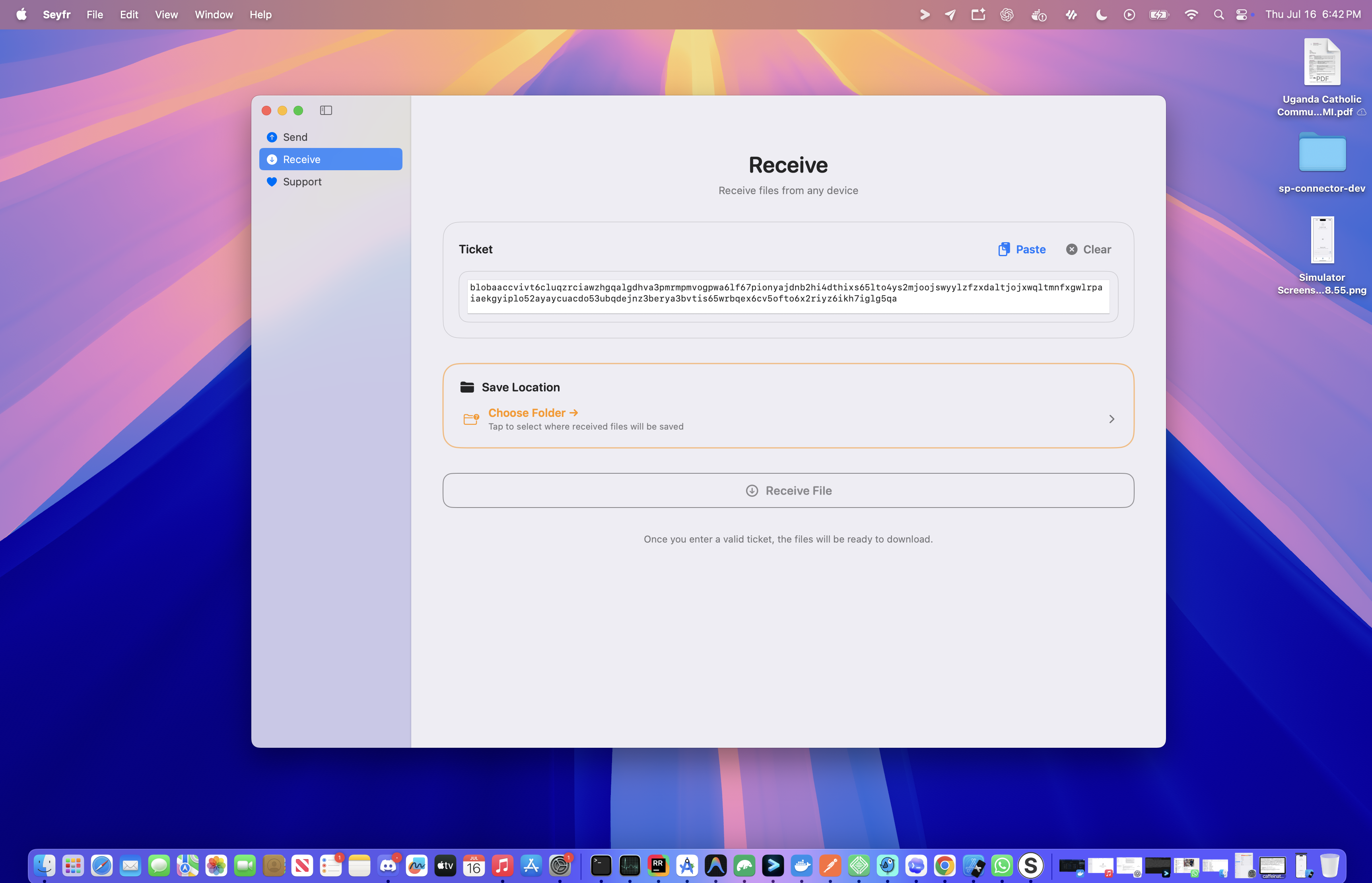Open Maps from the dock
Screen dimensions: 1372x883
pos(188,865)
